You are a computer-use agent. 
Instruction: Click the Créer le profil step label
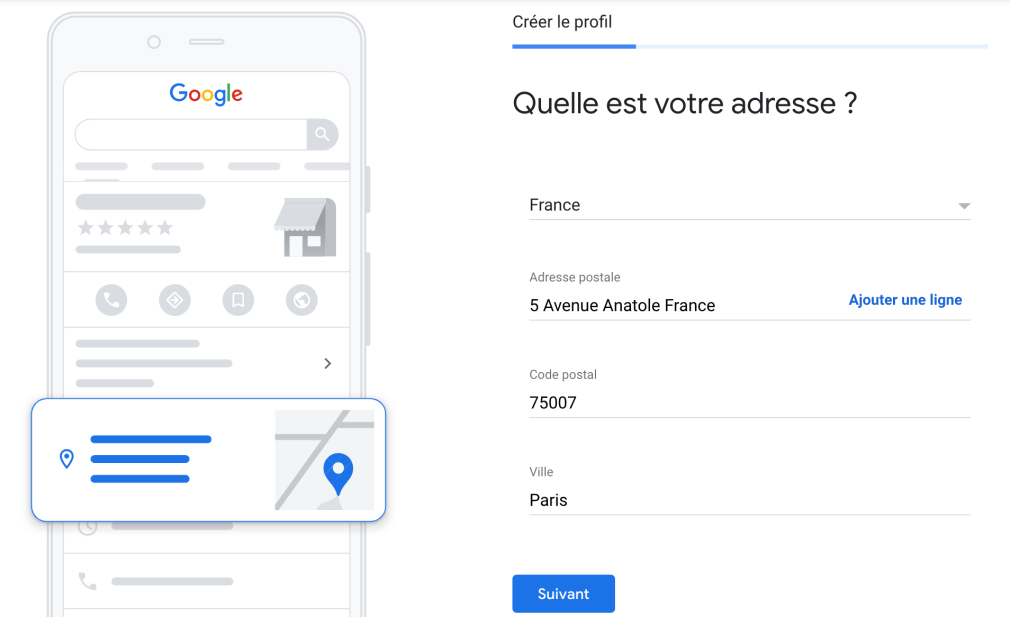[x=562, y=22]
